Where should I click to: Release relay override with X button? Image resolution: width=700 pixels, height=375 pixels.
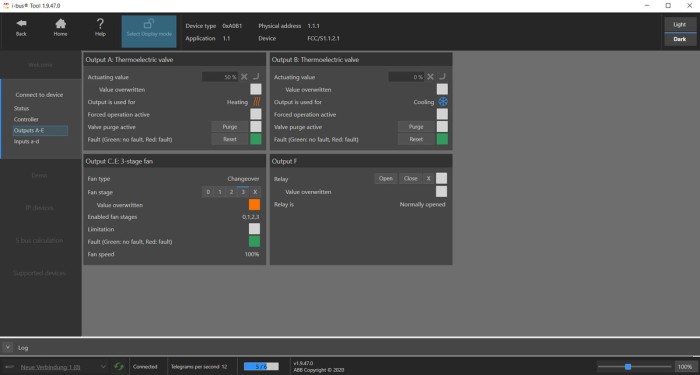[428, 179]
